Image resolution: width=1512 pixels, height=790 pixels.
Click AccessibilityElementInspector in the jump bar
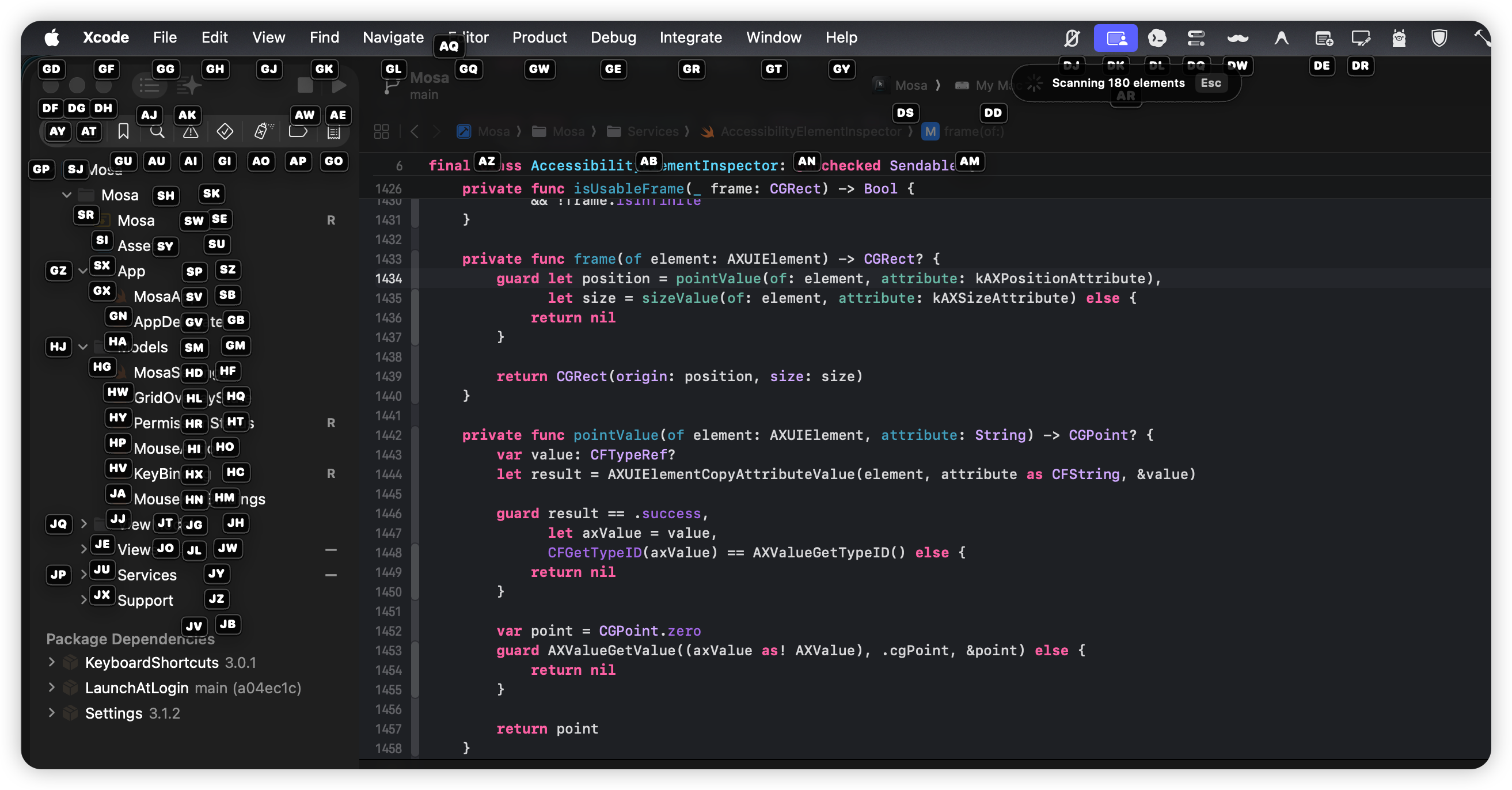(802, 131)
